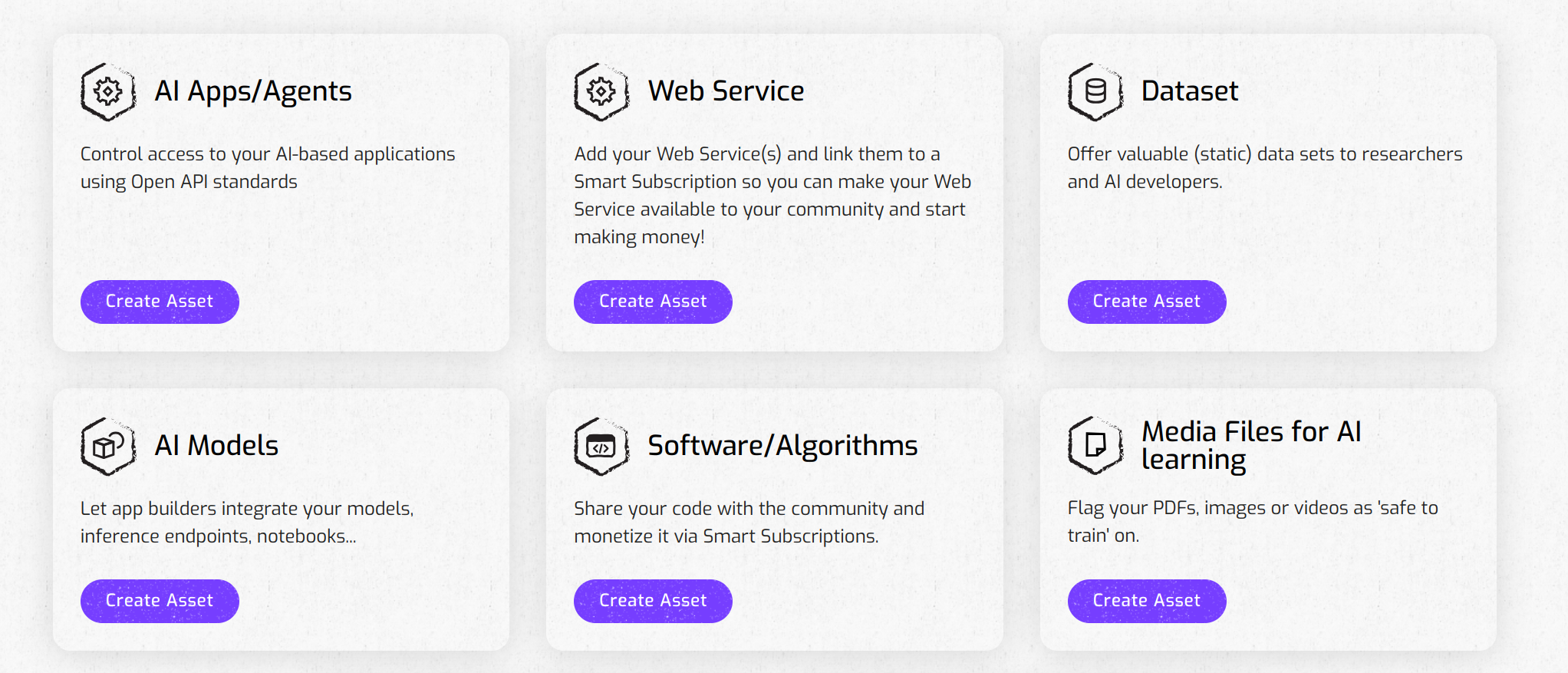This screenshot has height=673, width=1568.
Task: Click the Dataset card heading
Action: [1189, 91]
